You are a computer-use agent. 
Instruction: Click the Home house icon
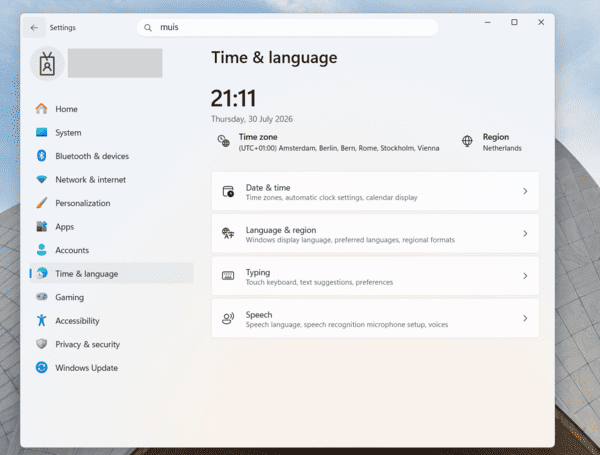click(41, 109)
